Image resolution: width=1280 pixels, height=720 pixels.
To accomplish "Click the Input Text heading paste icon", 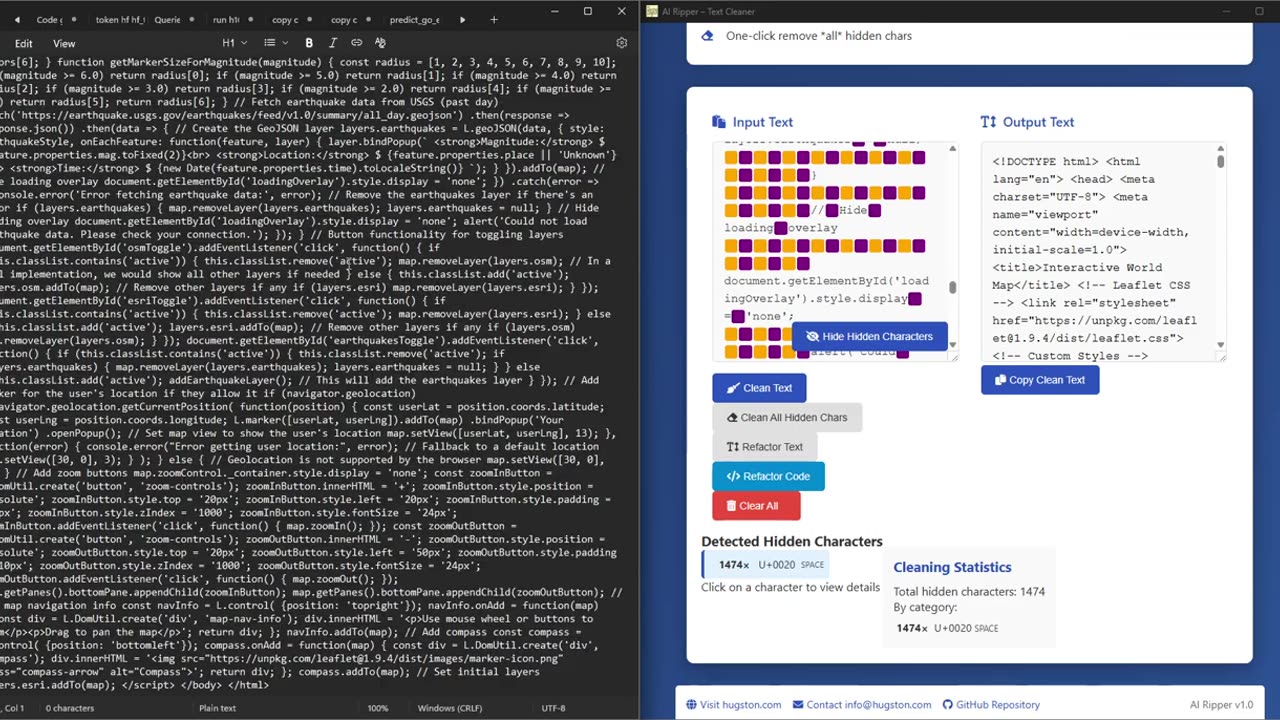I will (x=718, y=122).
